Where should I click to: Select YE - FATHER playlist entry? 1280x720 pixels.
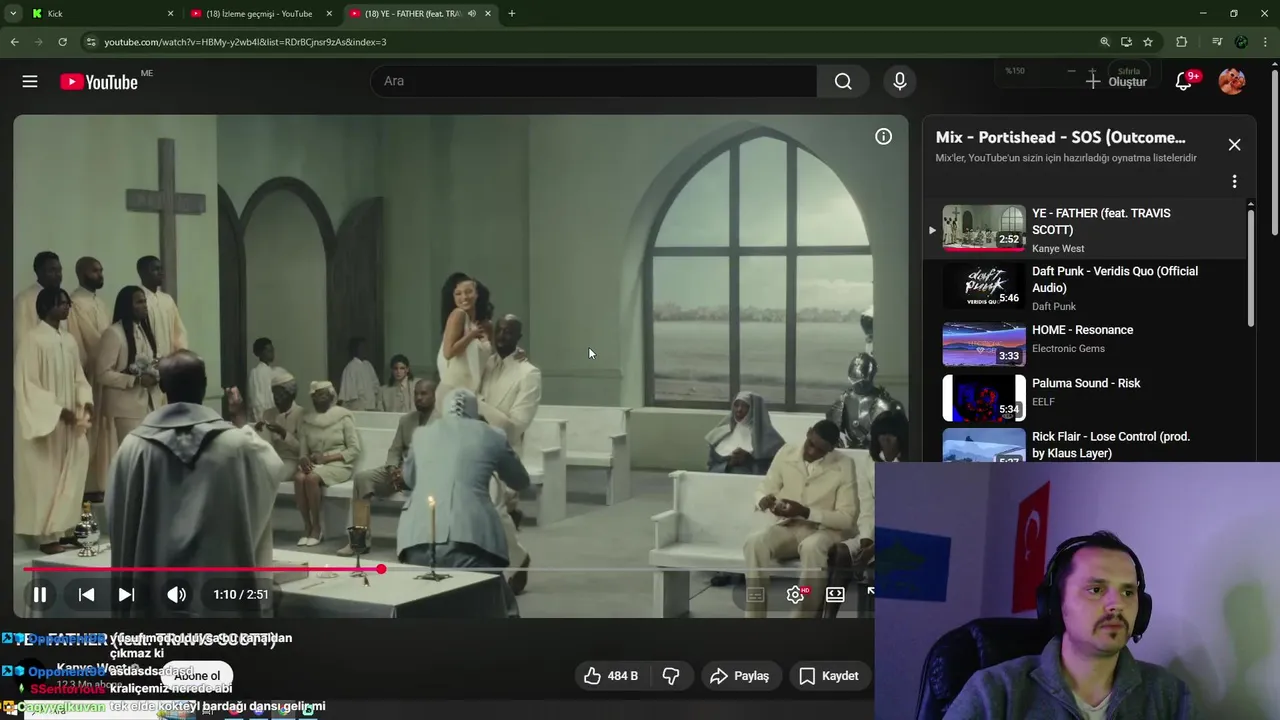point(1086,229)
